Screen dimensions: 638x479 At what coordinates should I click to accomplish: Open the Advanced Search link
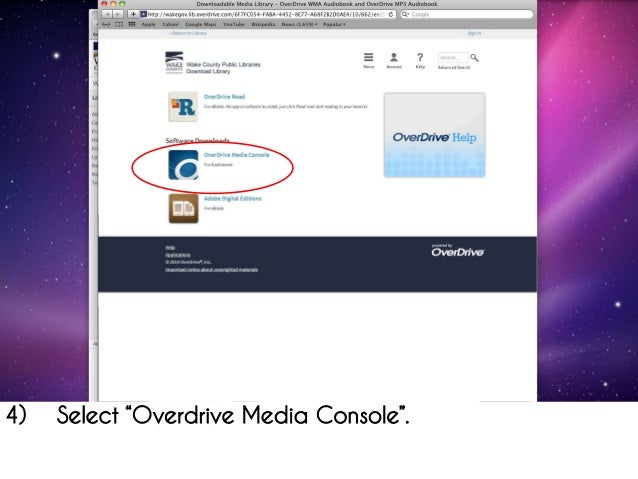coord(454,68)
